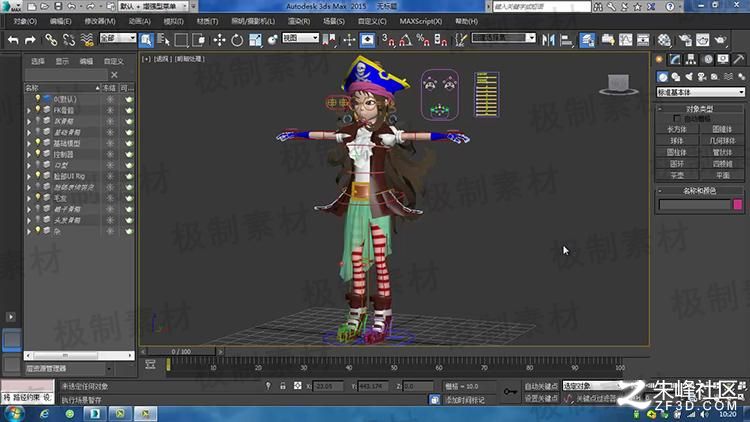Screen dimensions: 750x422
Task: Expand the FK骨骼 layer
Action: point(29,111)
